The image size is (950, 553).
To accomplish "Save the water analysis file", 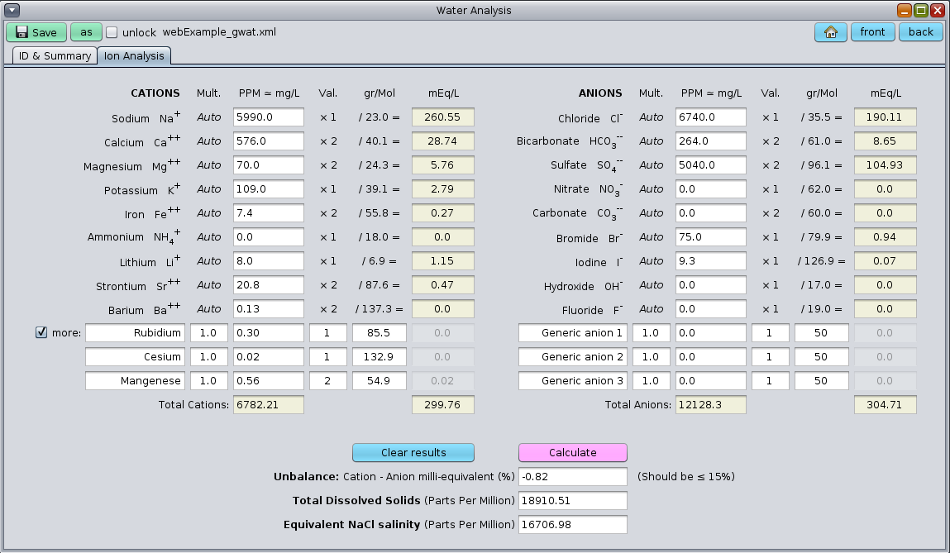I will (x=36, y=32).
